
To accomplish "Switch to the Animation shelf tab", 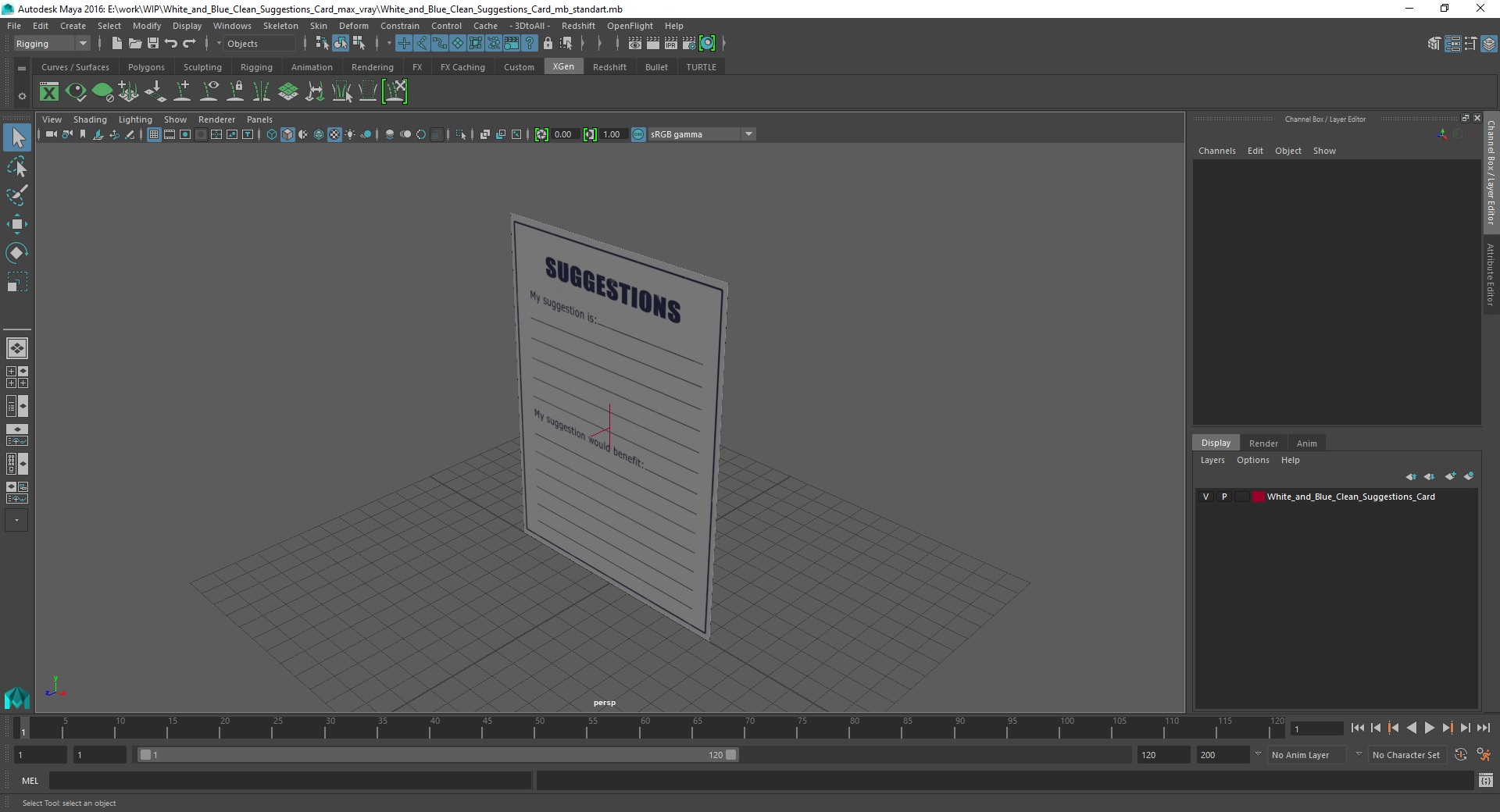I will tap(312, 67).
